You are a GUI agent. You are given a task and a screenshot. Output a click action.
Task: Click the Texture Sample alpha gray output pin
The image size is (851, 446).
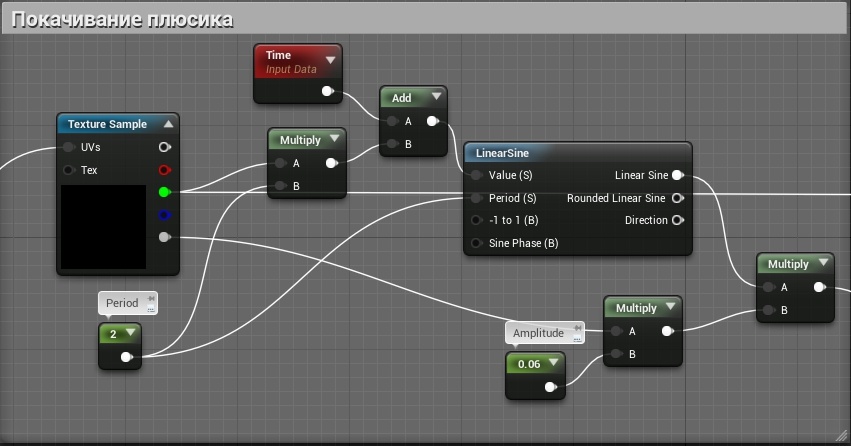tap(164, 237)
